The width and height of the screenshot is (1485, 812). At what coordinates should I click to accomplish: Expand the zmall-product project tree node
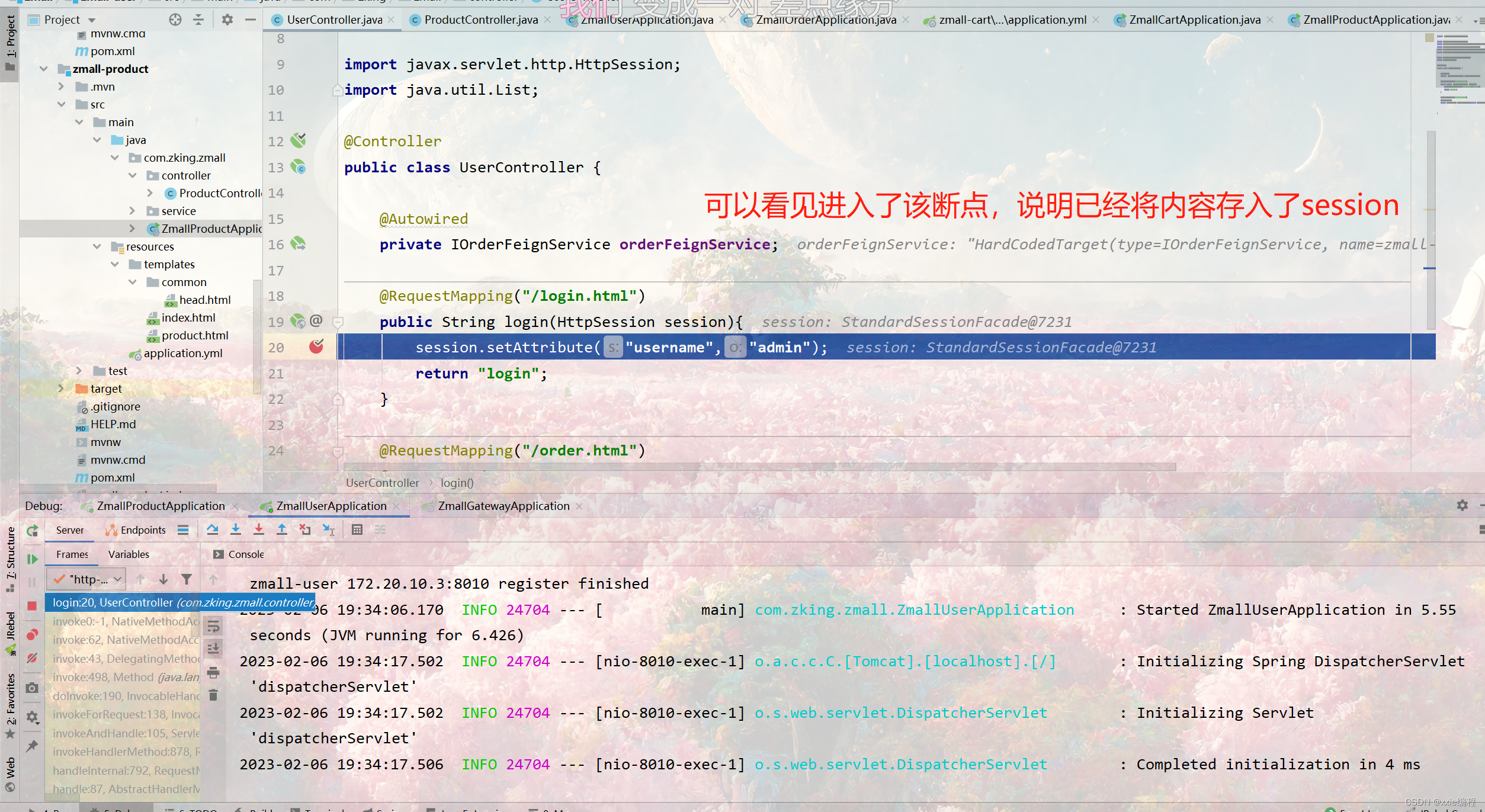(x=44, y=67)
